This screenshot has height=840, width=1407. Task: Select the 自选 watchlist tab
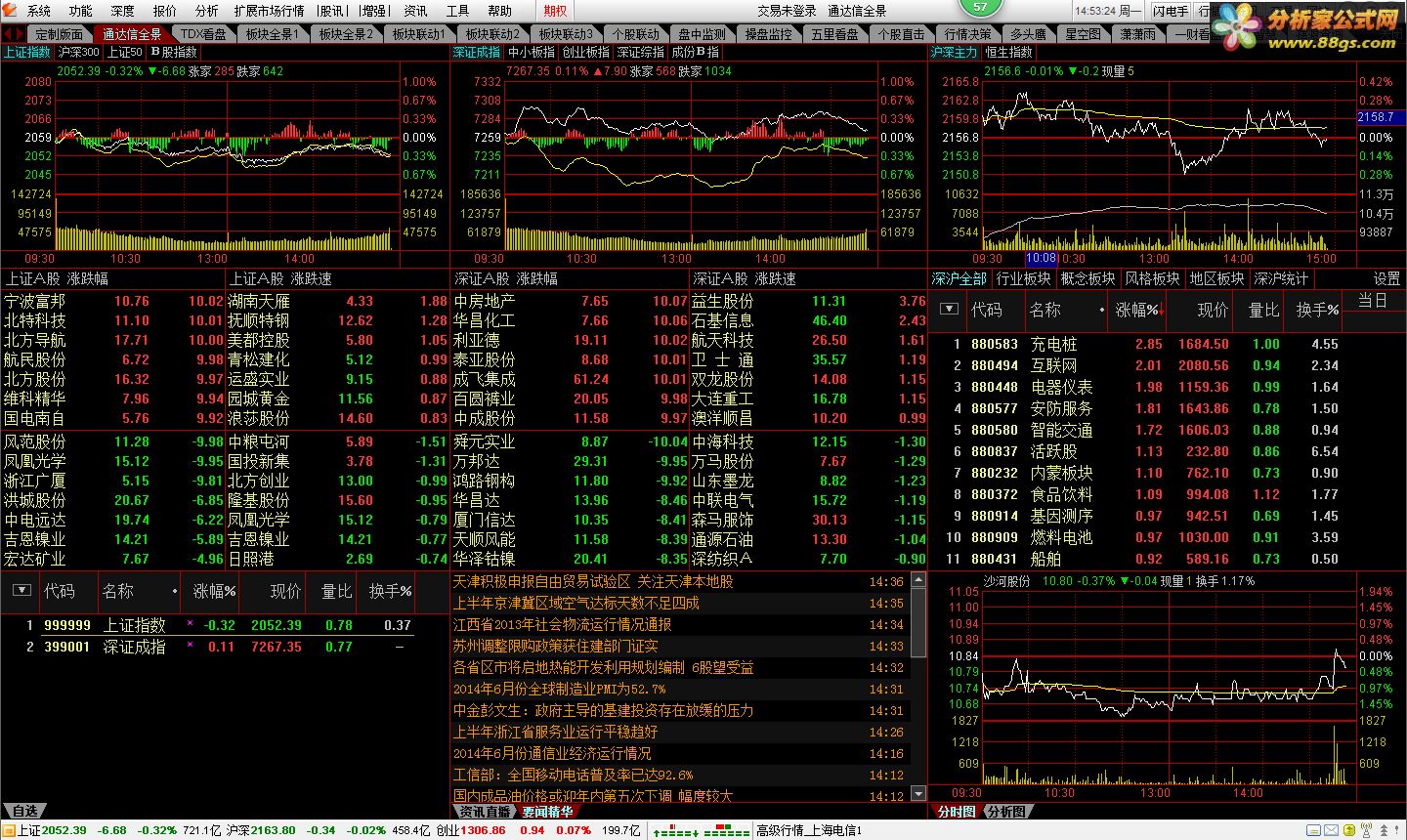[25, 811]
